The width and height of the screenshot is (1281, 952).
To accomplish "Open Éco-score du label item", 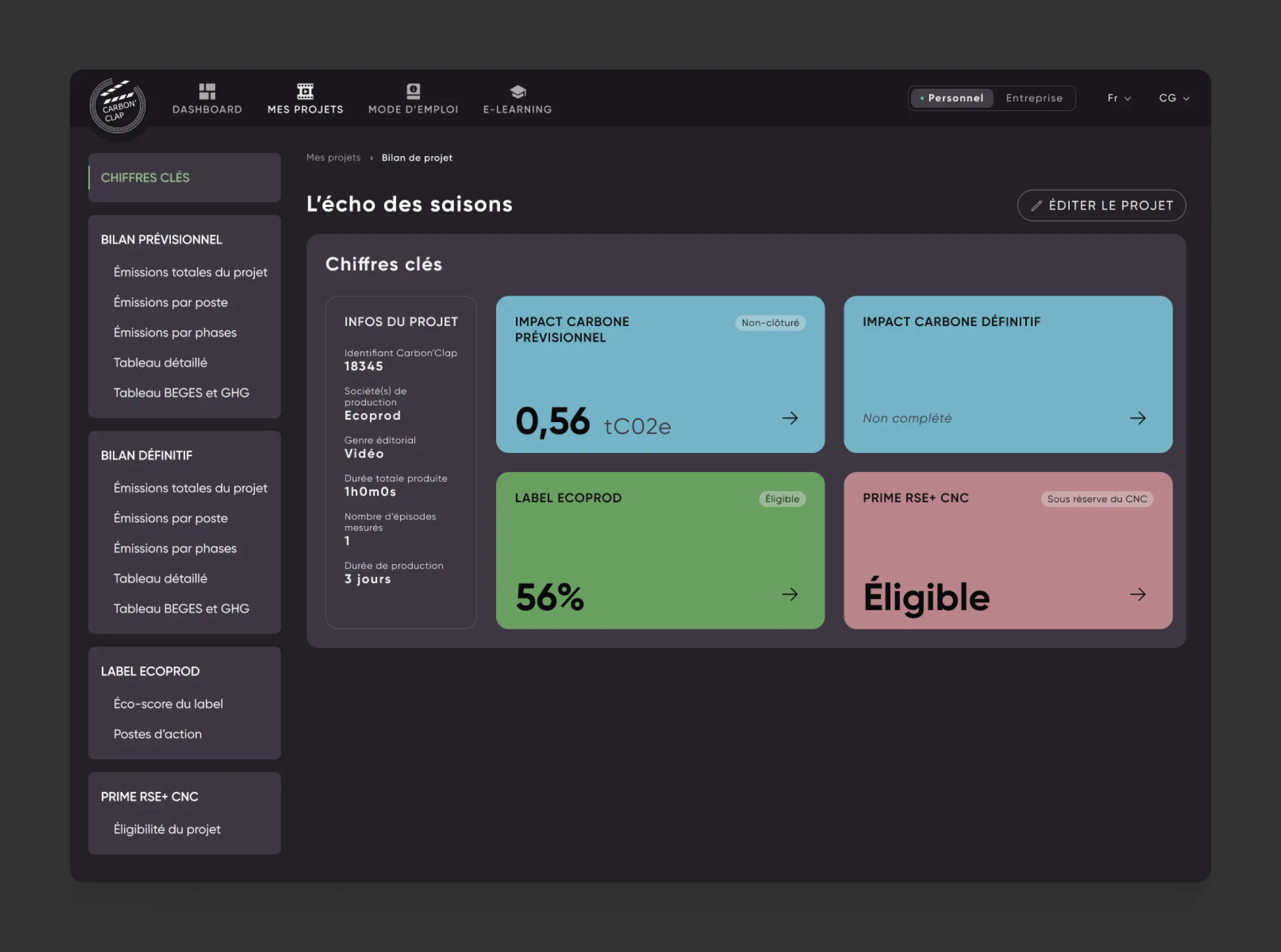I will point(167,704).
